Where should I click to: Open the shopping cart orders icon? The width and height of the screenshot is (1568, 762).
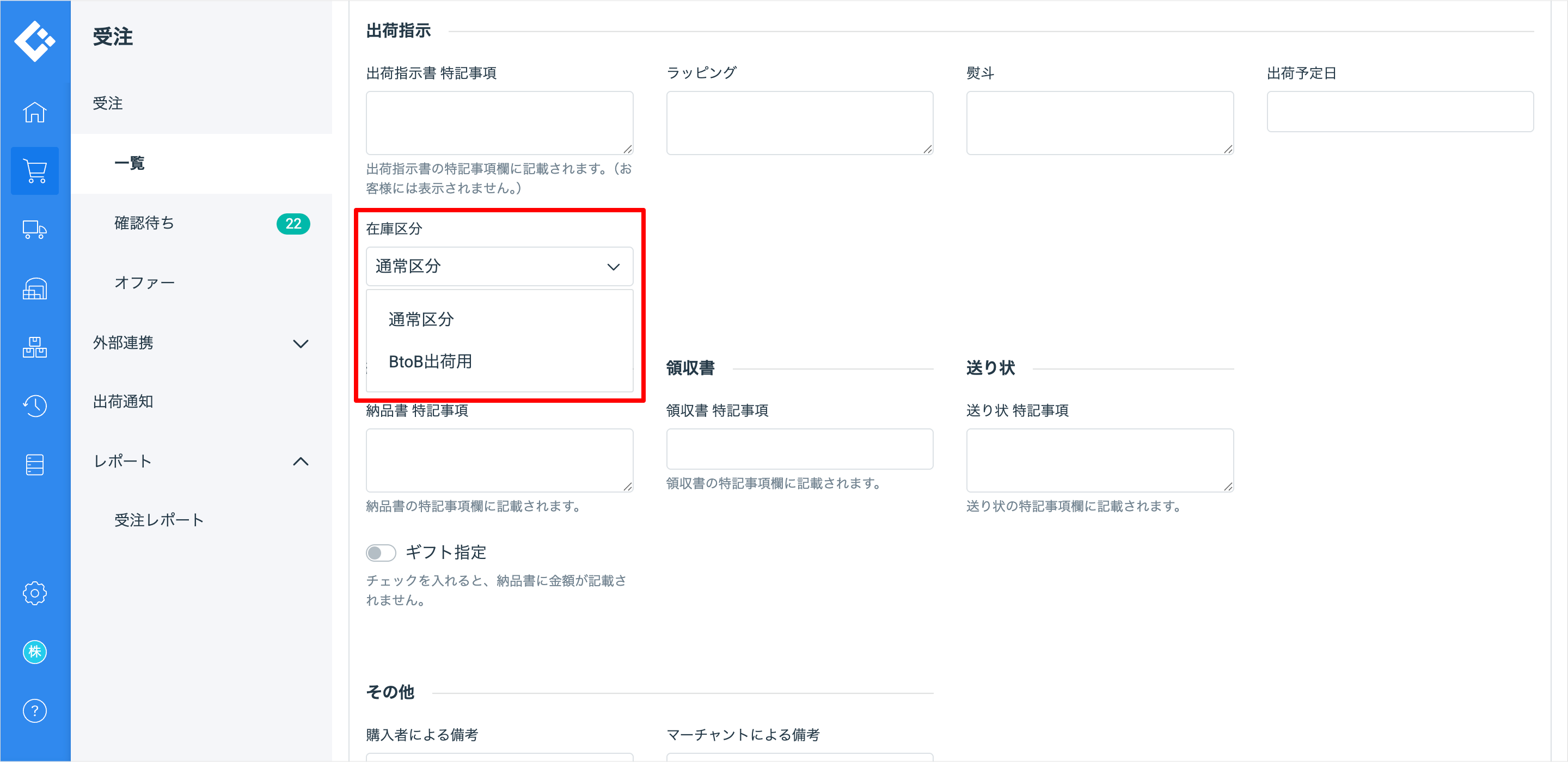35,171
